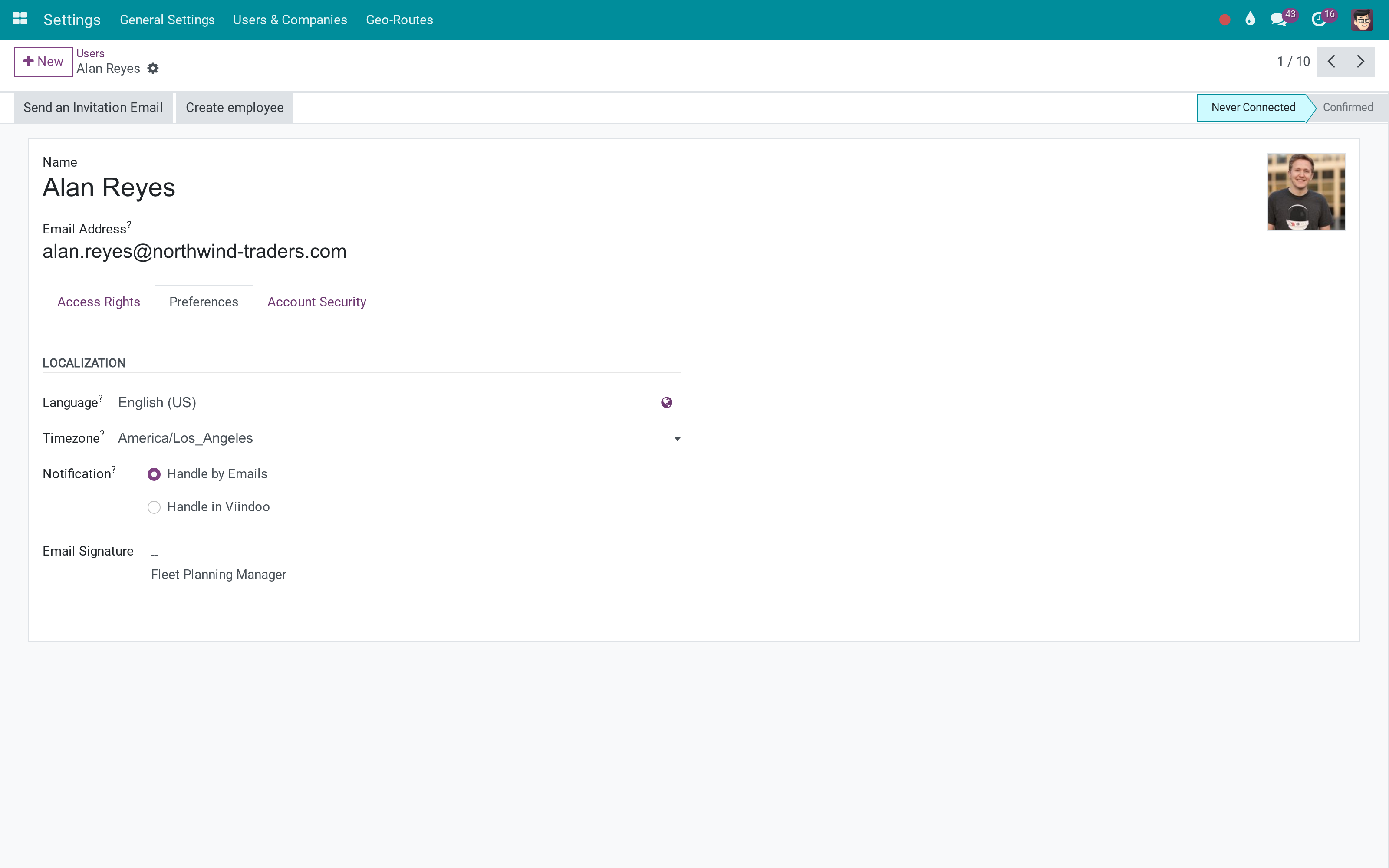This screenshot has height=868, width=1389.
Task: Open the apps grid menu icon
Action: (x=20, y=20)
